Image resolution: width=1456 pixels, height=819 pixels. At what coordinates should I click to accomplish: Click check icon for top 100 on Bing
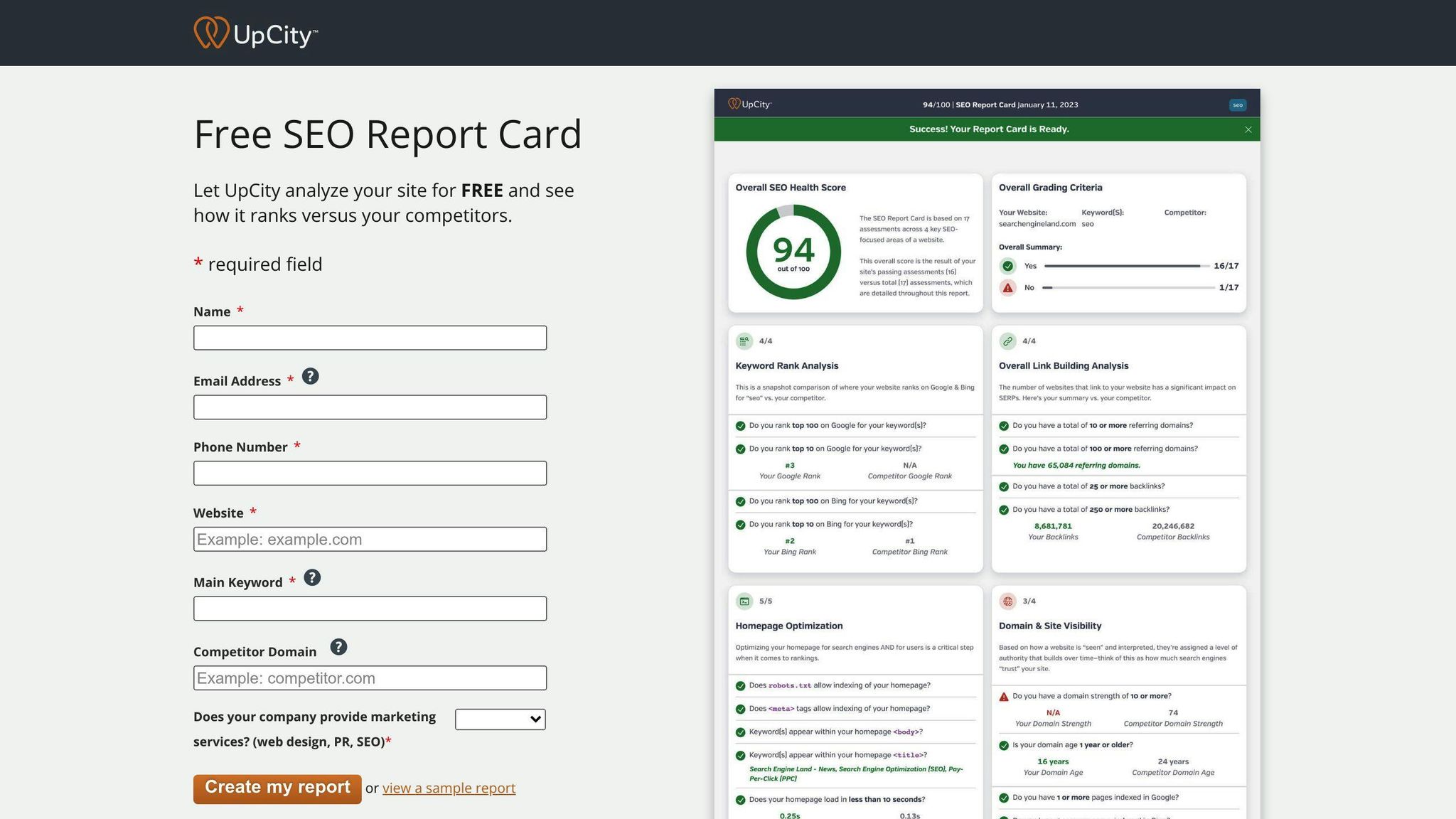coord(740,502)
